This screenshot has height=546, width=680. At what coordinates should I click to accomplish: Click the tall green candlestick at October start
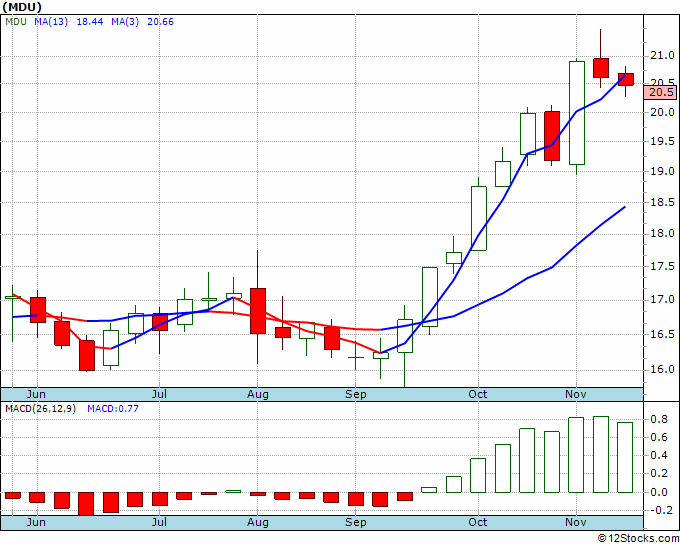pyautogui.click(x=479, y=218)
